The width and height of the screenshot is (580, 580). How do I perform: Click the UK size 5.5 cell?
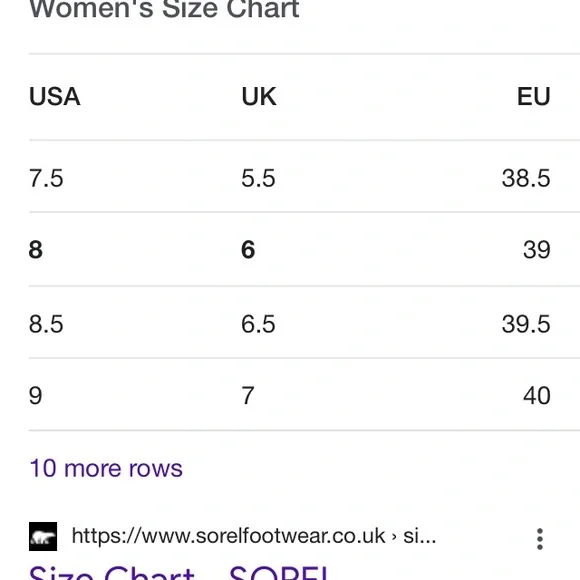click(x=258, y=178)
